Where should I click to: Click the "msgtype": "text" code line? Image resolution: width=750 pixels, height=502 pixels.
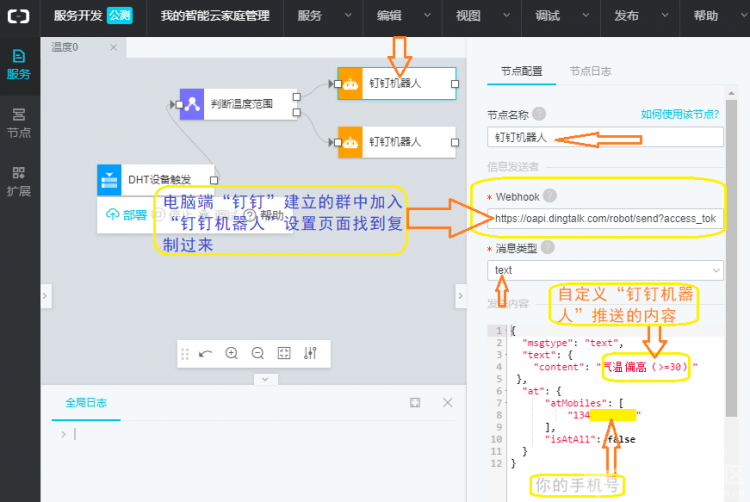click(573, 343)
